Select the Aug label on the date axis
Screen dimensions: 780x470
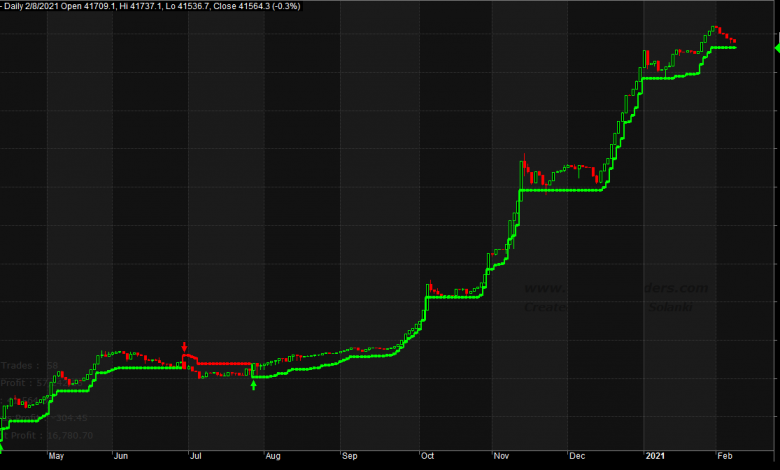(x=272, y=457)
